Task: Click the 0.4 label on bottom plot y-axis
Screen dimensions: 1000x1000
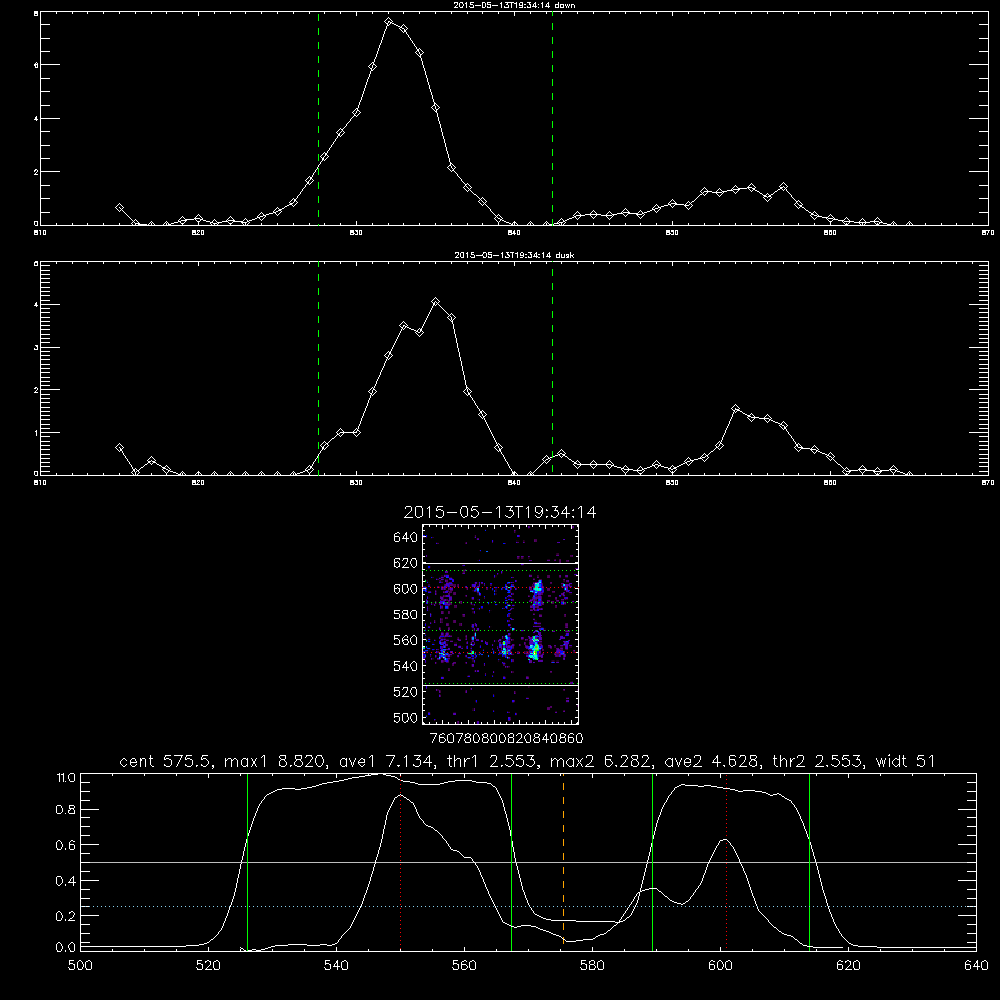Action: (66, 881)
